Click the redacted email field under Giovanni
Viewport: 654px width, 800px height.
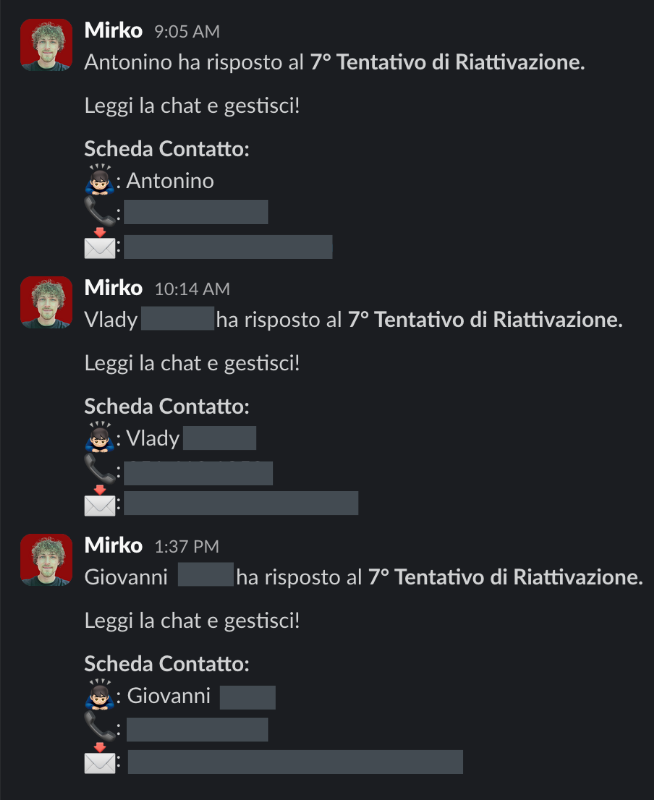pyautogui.click(x=295, y=762)
